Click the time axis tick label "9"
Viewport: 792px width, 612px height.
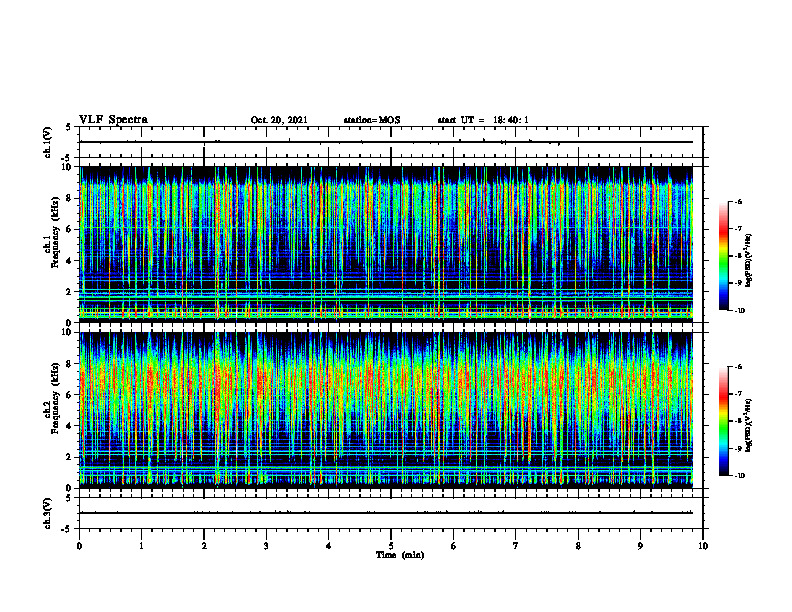640,546
